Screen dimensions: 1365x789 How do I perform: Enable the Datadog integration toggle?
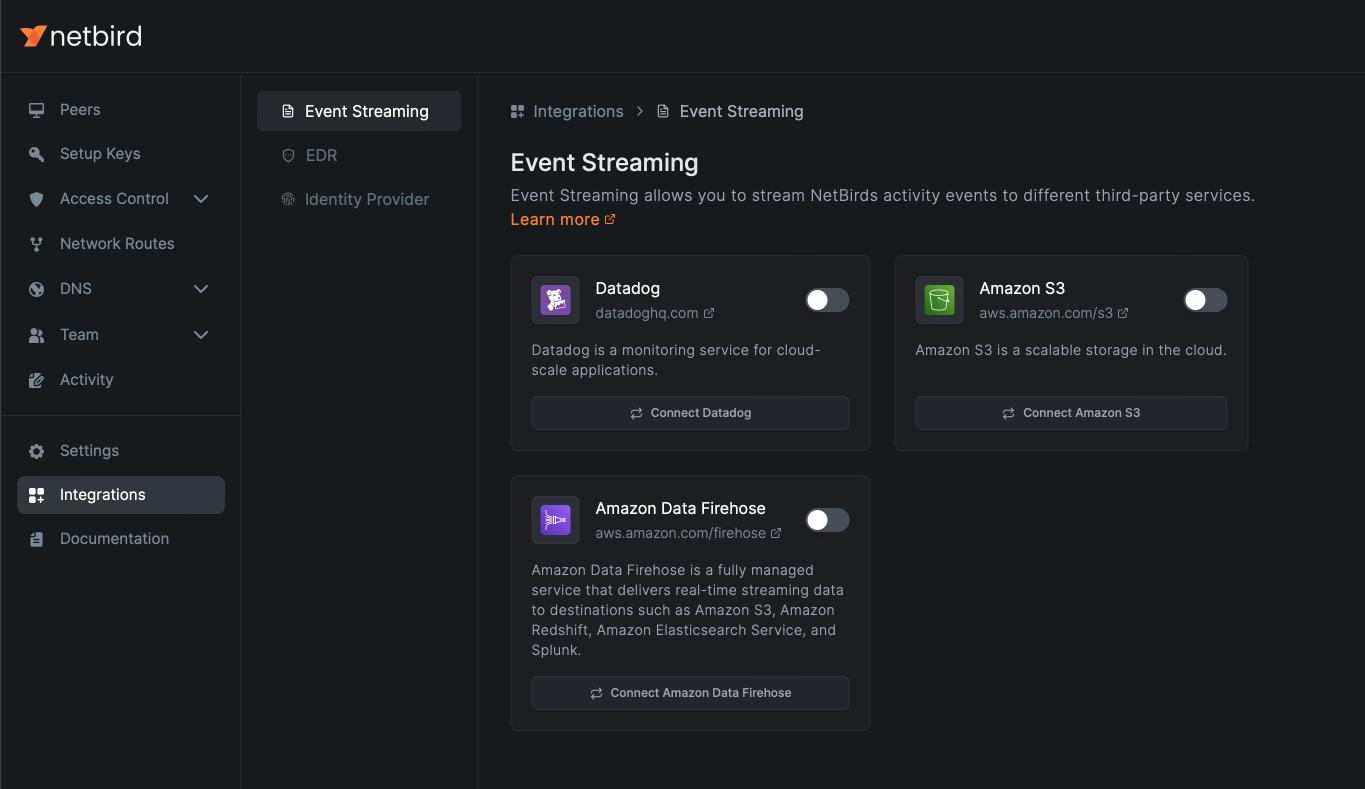[827, 300]
